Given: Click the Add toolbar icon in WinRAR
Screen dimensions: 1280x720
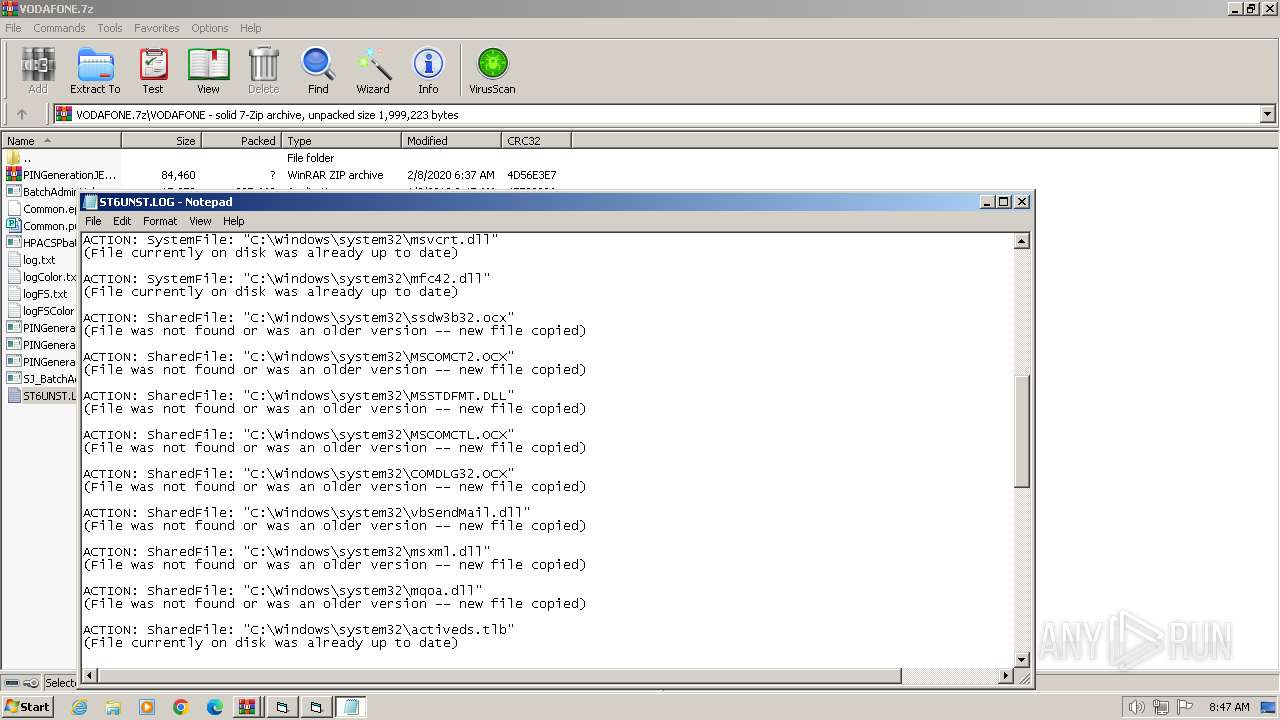Looking at the screenshot, I should tap(37, 71).
